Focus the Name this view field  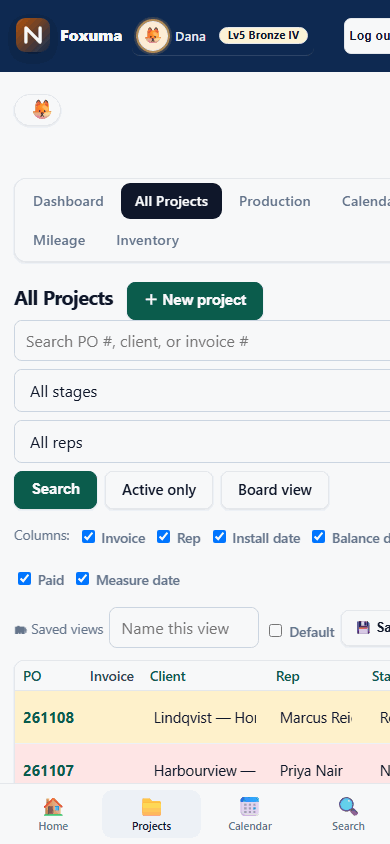point(184,628)
